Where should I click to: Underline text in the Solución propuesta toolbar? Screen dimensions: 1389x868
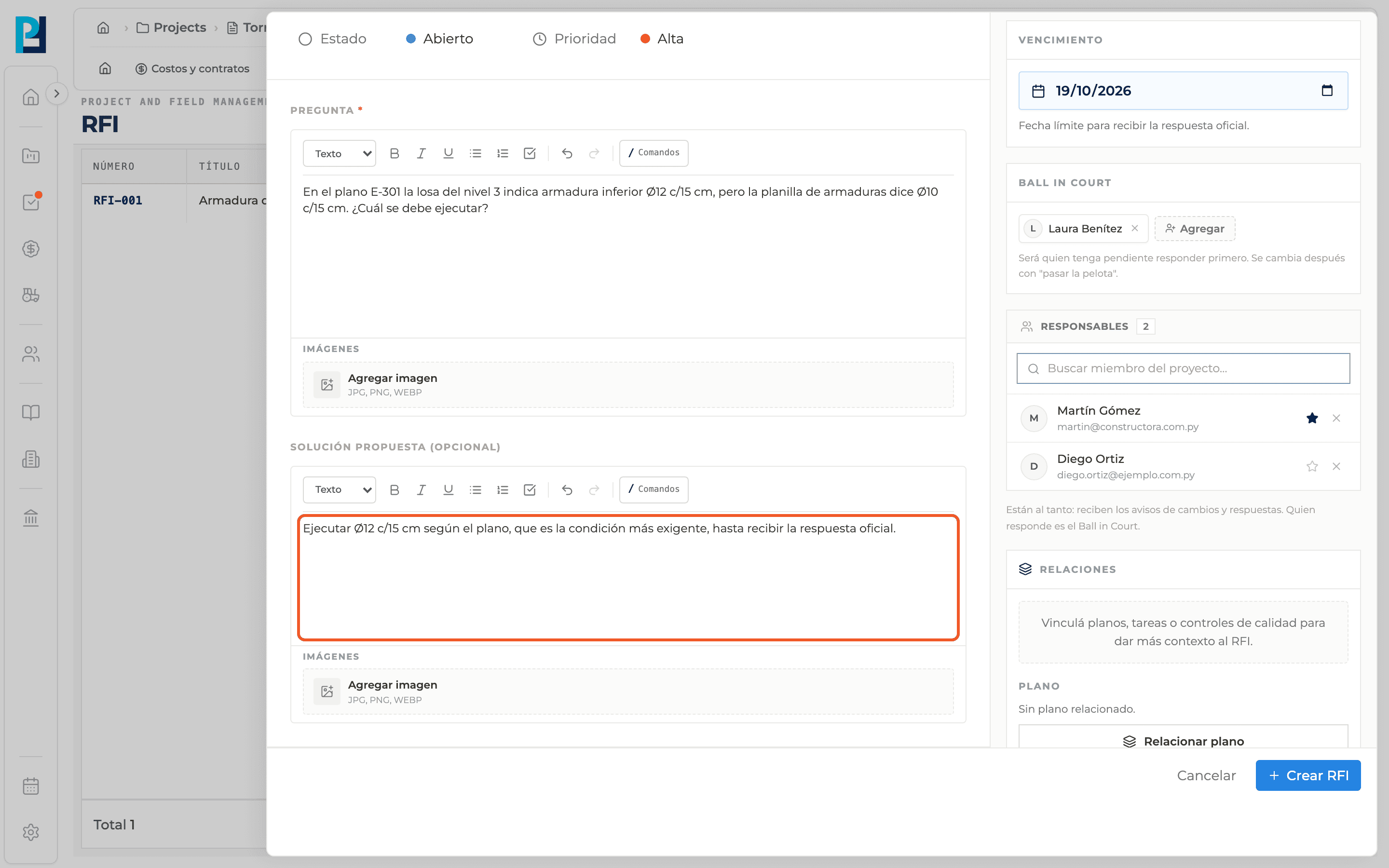[448, 489]
